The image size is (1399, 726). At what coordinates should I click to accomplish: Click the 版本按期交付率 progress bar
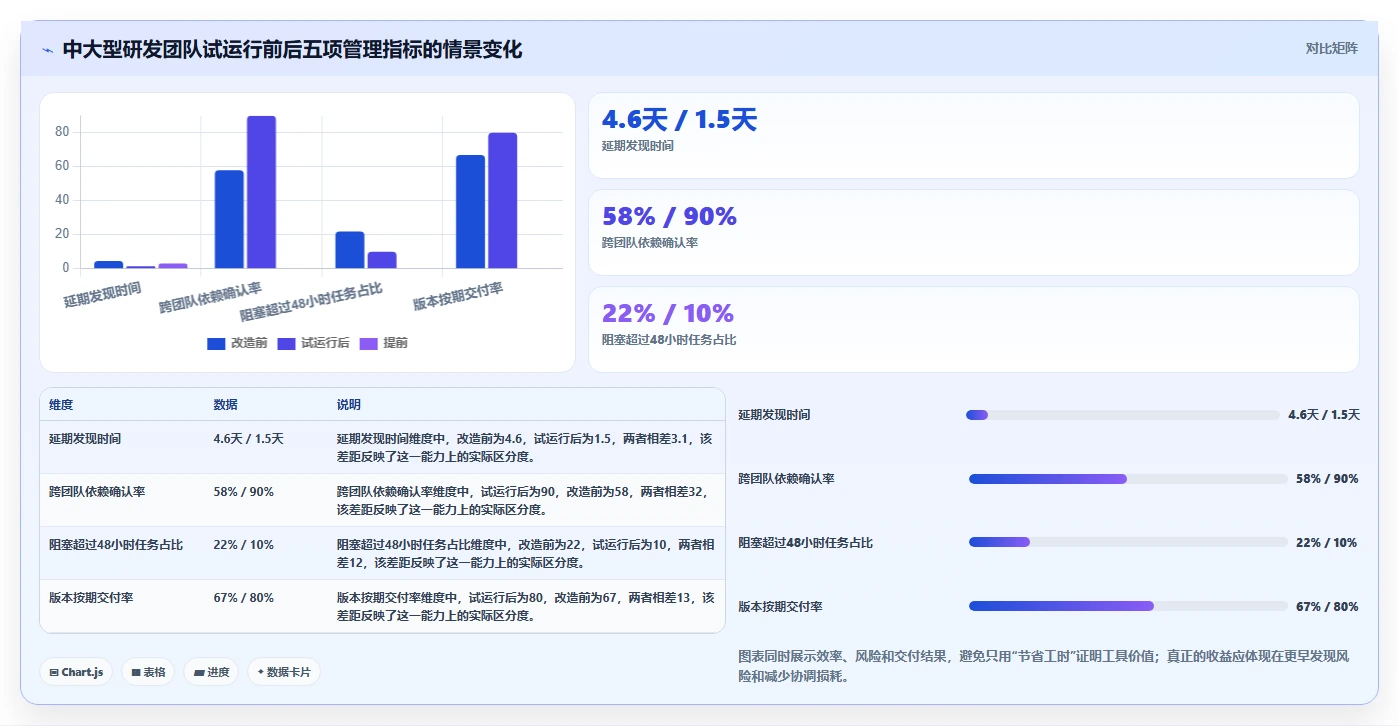[x=1128, y=607]
